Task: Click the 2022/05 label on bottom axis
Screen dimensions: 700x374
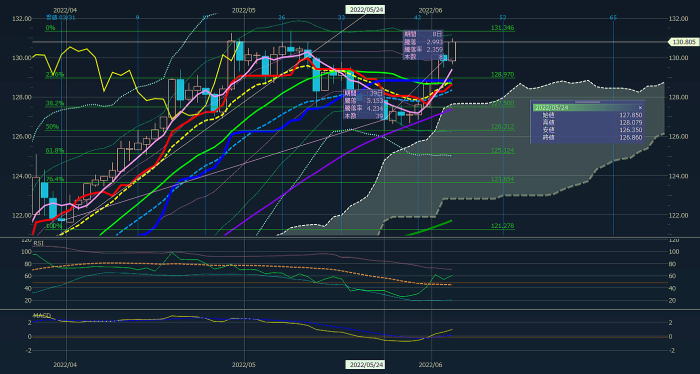Action: coord(244,365)
